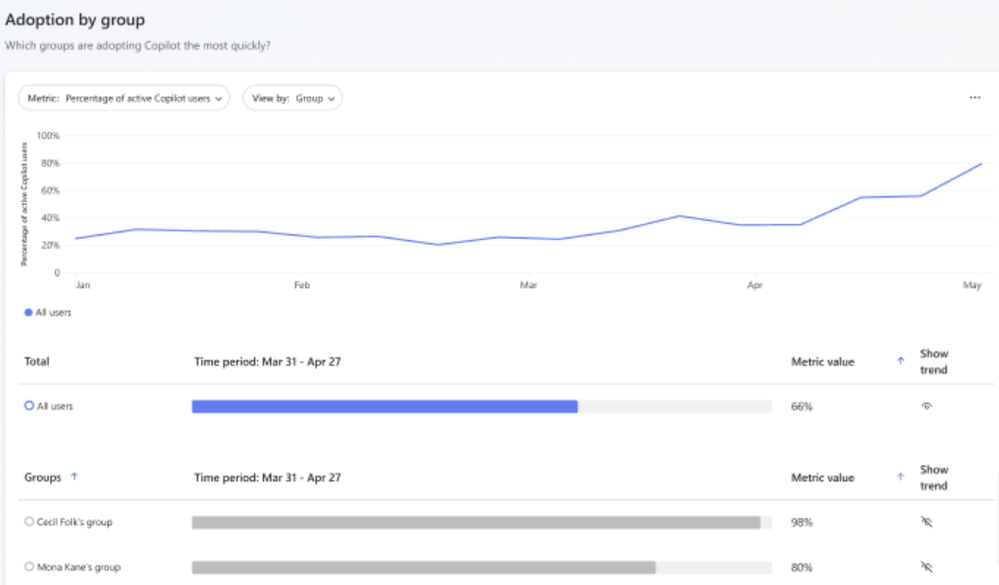Click the All users progress bar
This screenshot has height=585, width=999.
pos(384,406)
